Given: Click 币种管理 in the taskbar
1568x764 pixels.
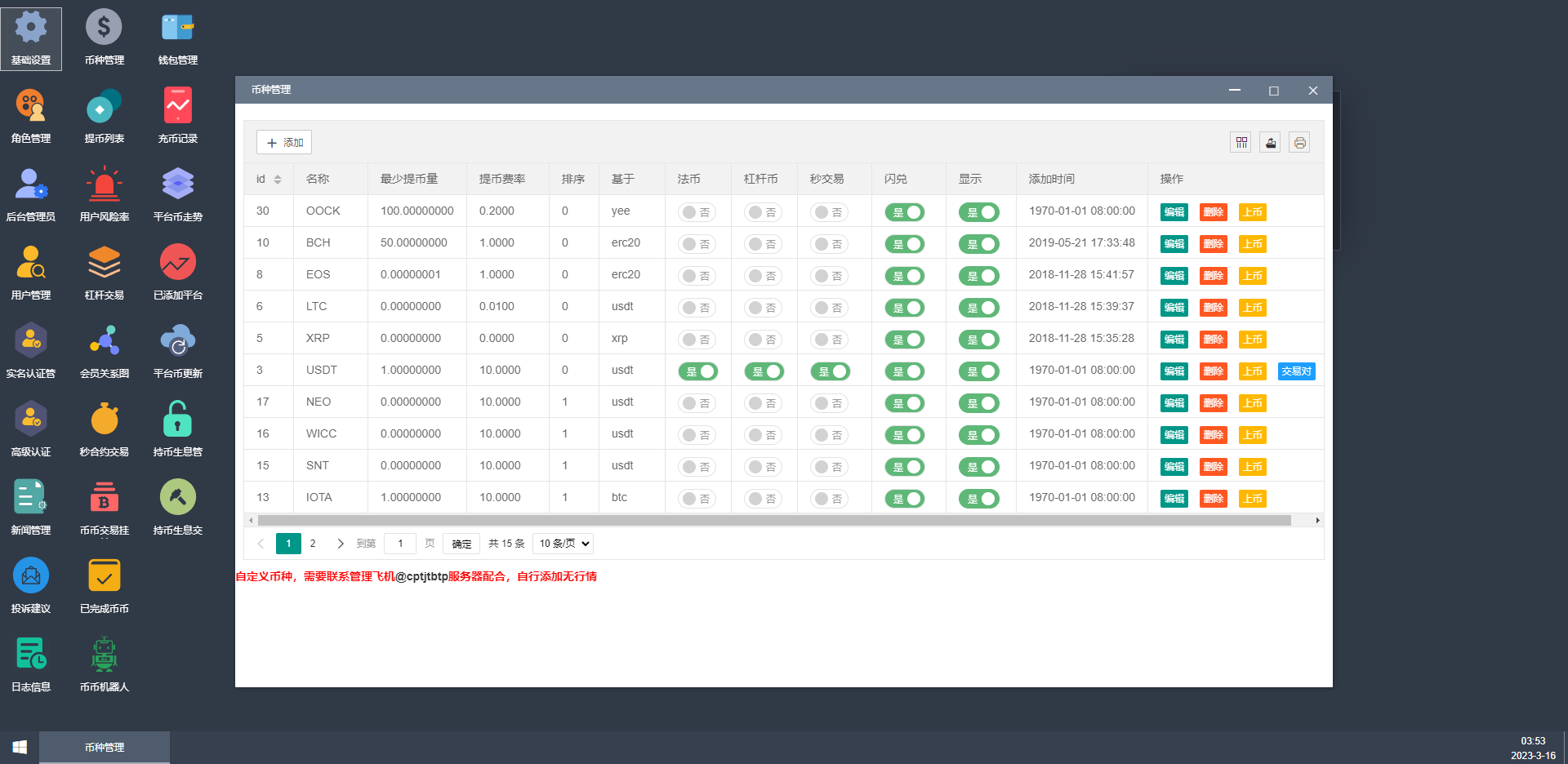Looking at the screenshot, I should pyautogui.click(x=105, y=748).
